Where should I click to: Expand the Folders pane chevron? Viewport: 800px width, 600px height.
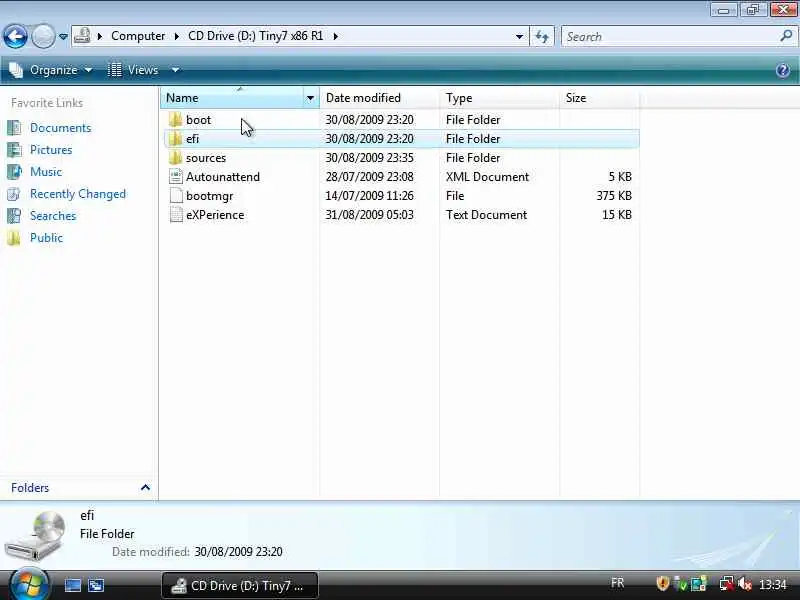coord(145,488)
